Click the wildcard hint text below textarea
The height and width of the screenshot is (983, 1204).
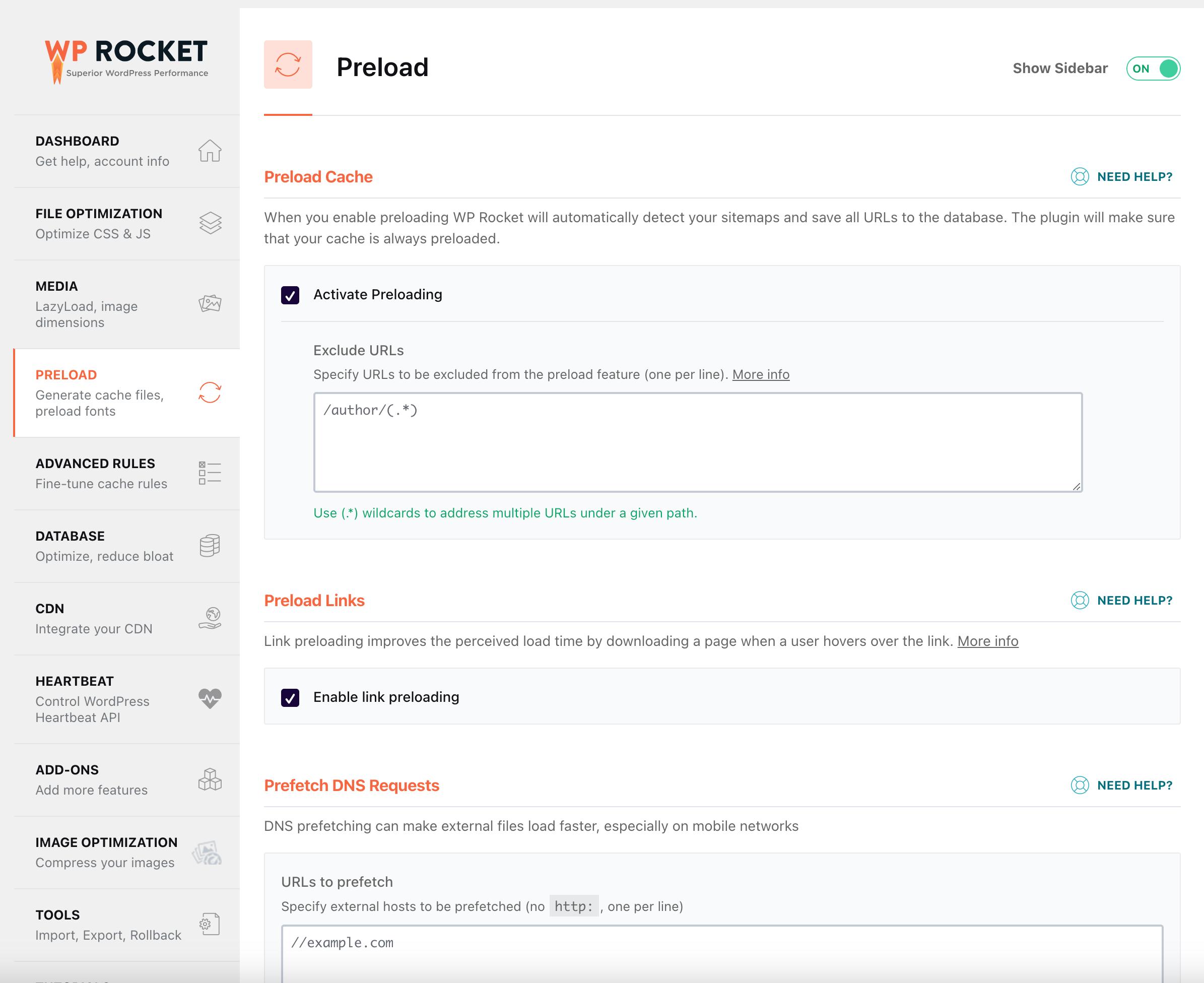coord(505,513)
